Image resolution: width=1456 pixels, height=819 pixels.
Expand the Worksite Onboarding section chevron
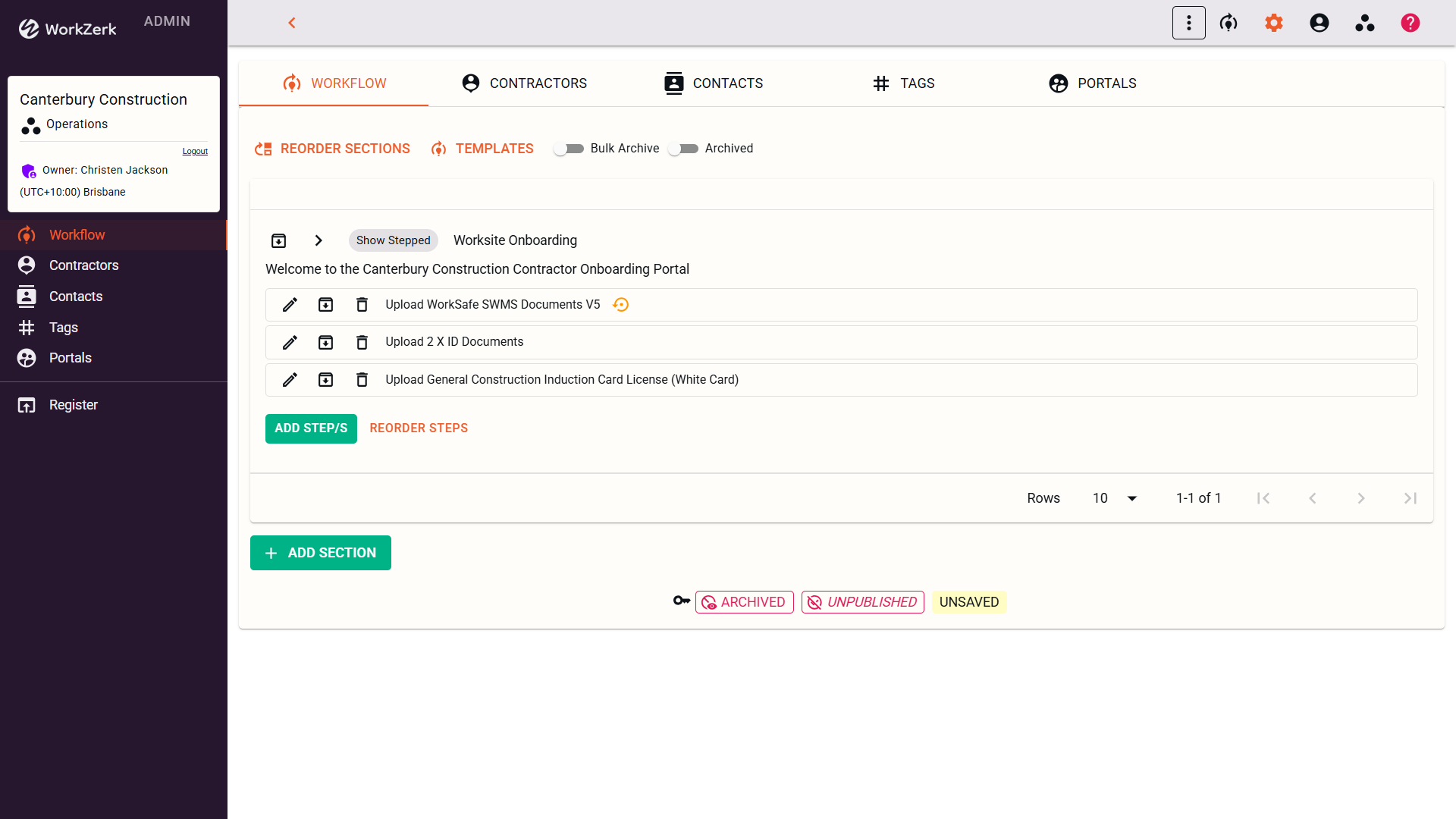click(318, 240)
